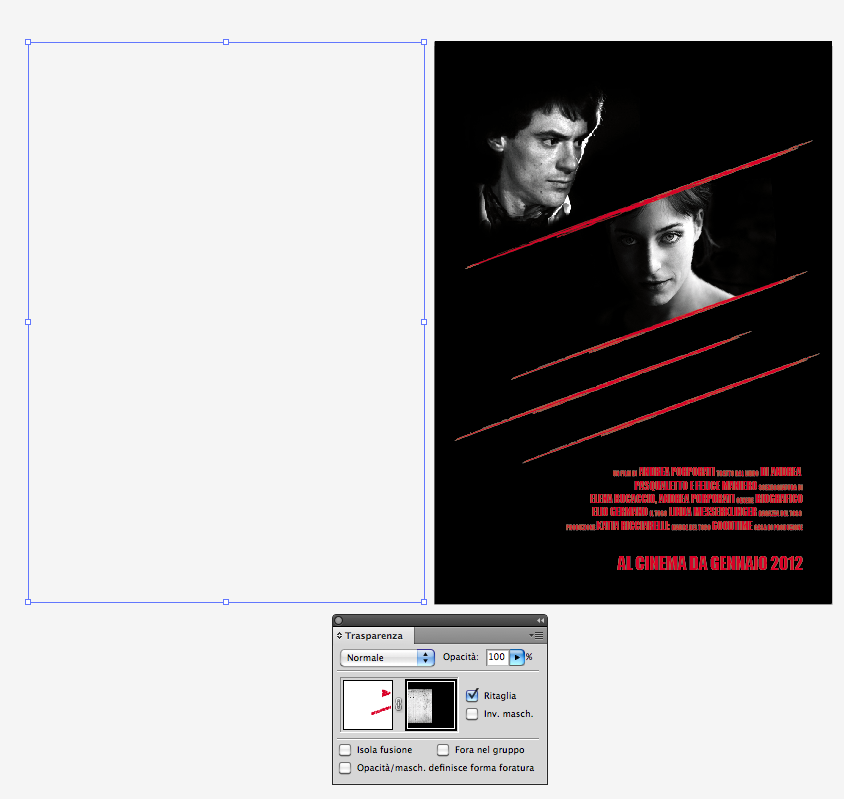Enable the Inv. masch. checkbox
The image size is (844, 799).
[472, 714]
